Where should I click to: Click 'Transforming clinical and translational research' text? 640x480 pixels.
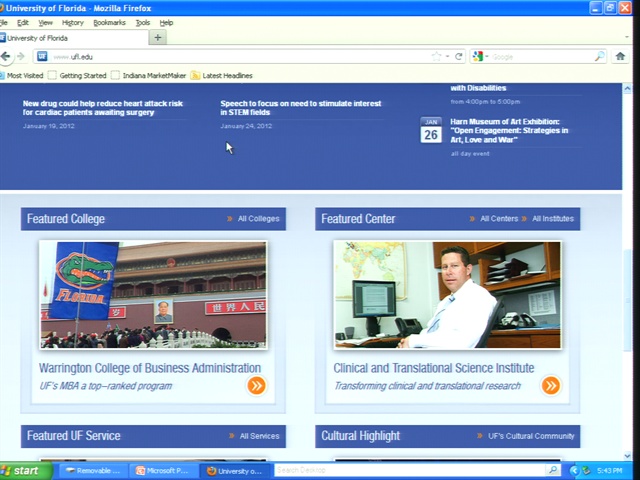(427, 386)
